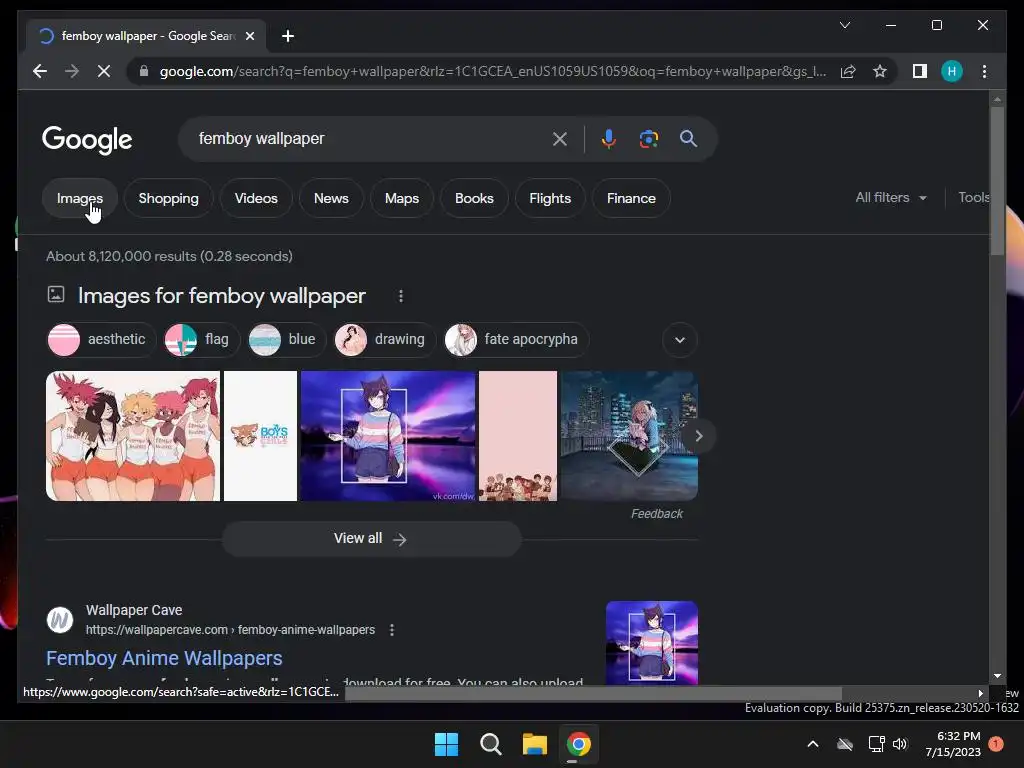Open Windows taskbar search
The height and width of the screenshot is (768, 1024).
click(x=490, y=744)
